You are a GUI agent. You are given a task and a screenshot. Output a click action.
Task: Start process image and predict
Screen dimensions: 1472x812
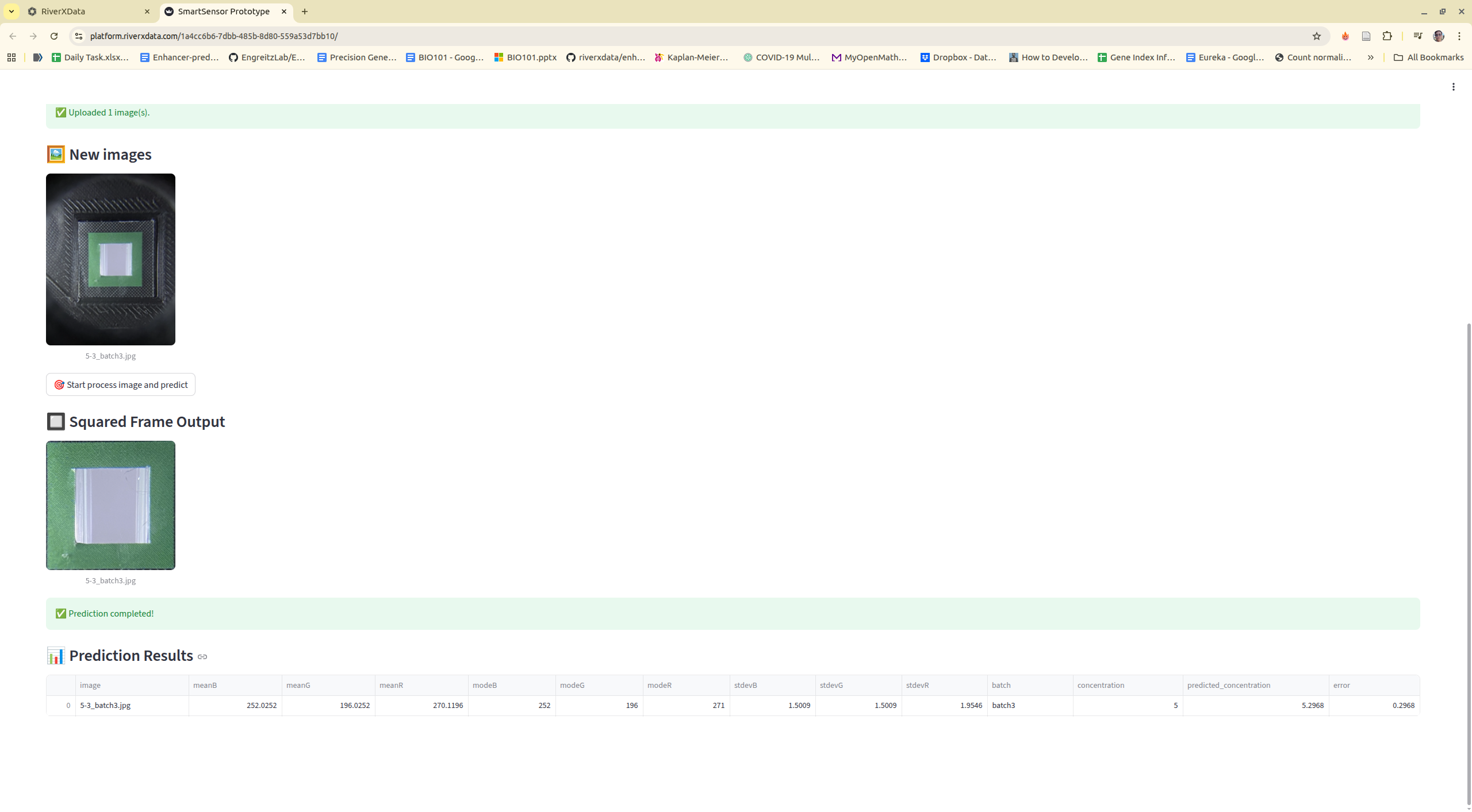point(121,384)
